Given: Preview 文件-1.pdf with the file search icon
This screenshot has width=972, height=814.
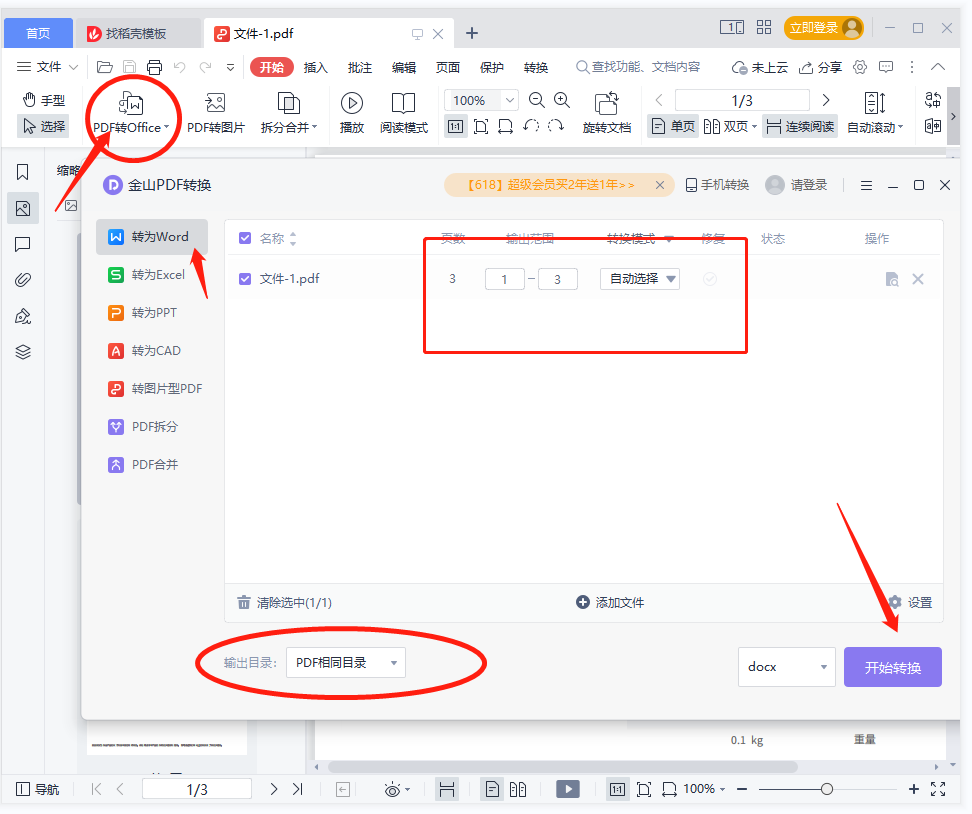Looking at the screenshot, I should click(892, 279).
